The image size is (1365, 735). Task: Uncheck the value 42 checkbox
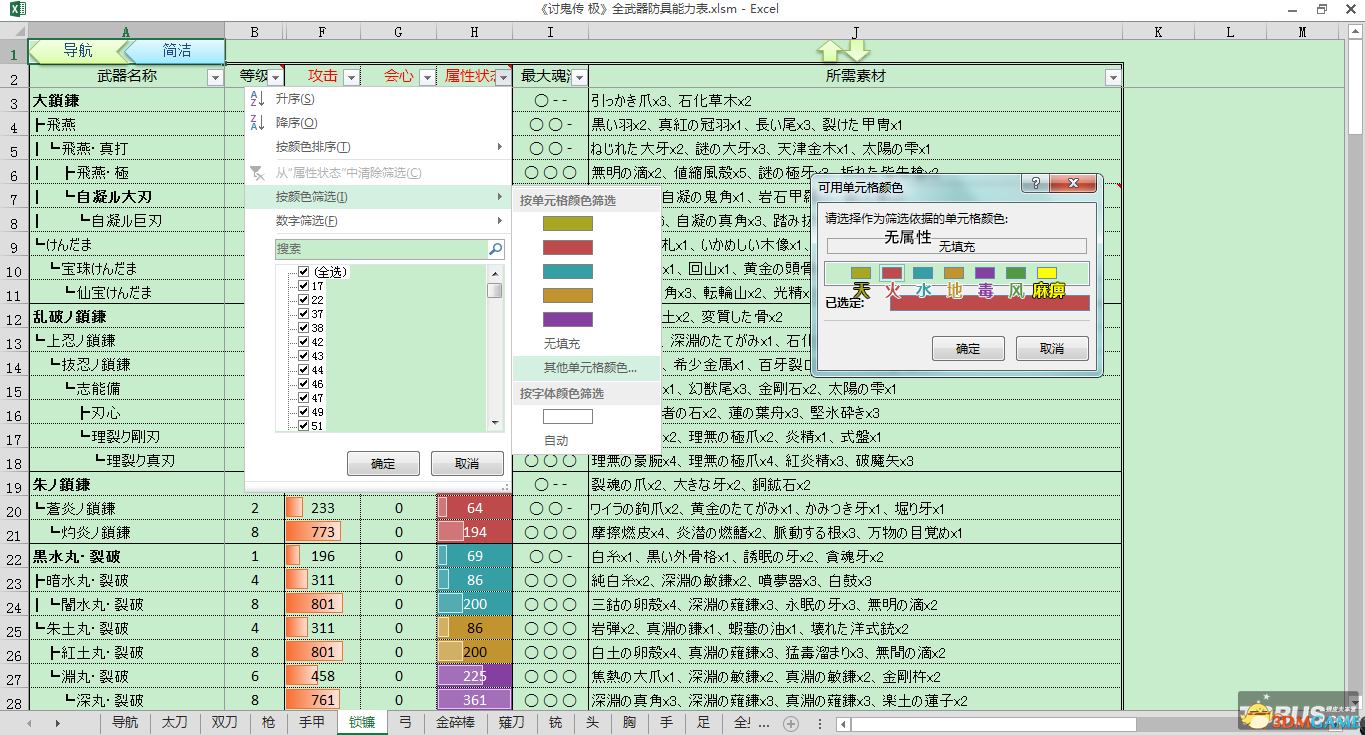click(x=304, y=342)
